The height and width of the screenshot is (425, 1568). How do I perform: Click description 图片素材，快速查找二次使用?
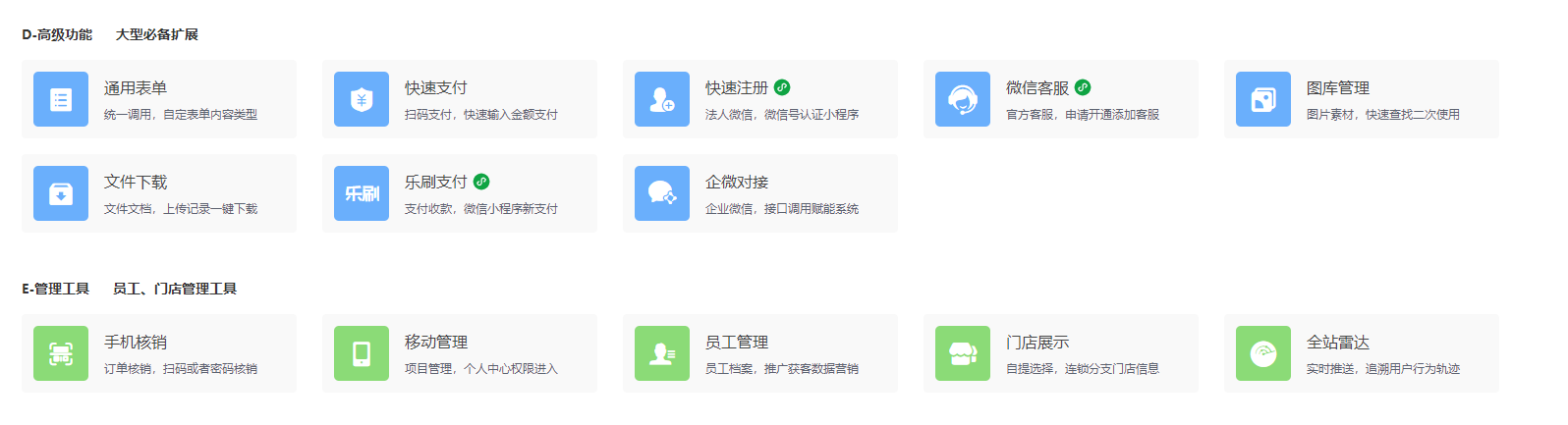click(1383, 114)
